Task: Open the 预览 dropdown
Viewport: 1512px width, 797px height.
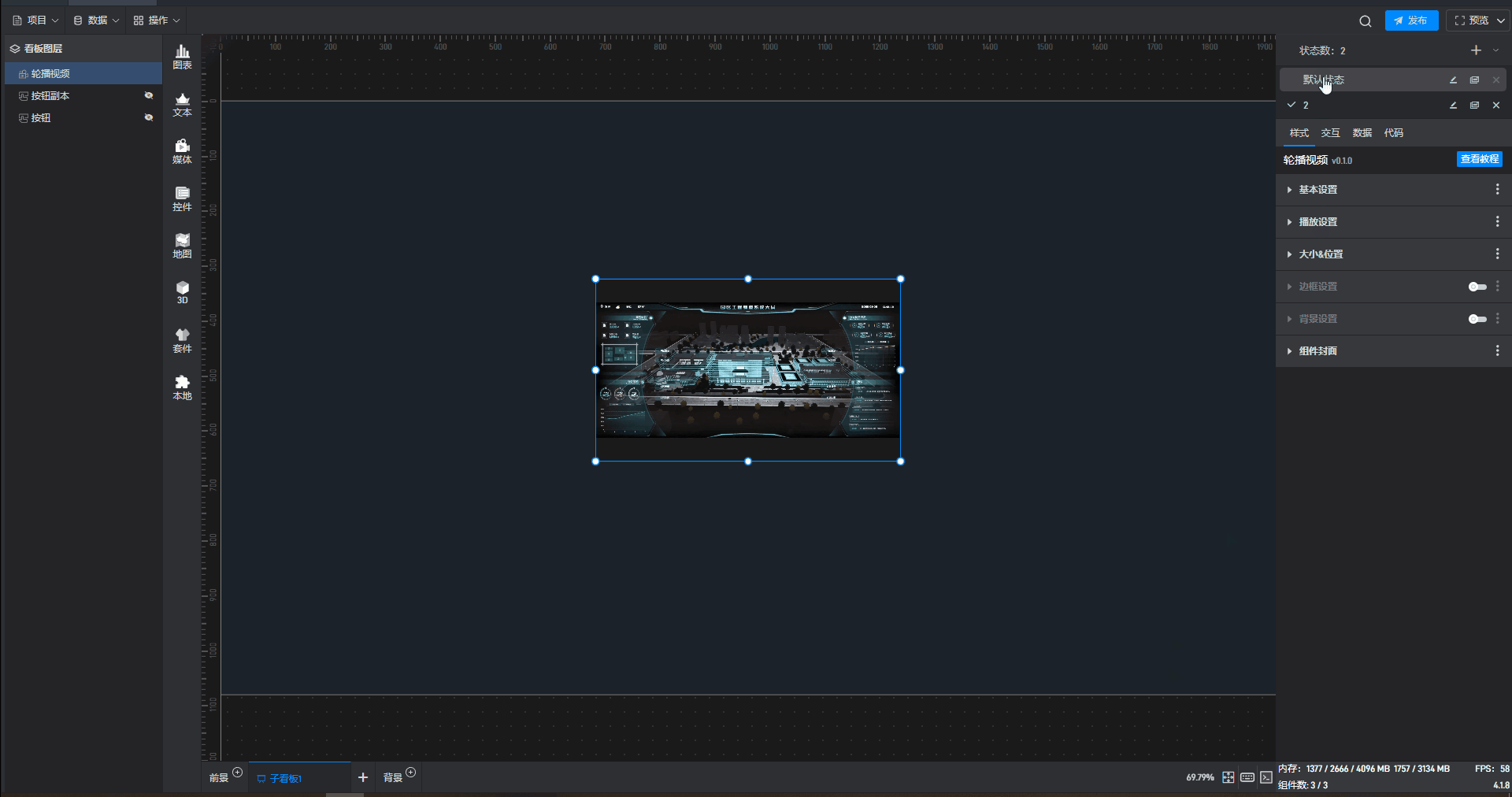Action: coord(1501,20)
